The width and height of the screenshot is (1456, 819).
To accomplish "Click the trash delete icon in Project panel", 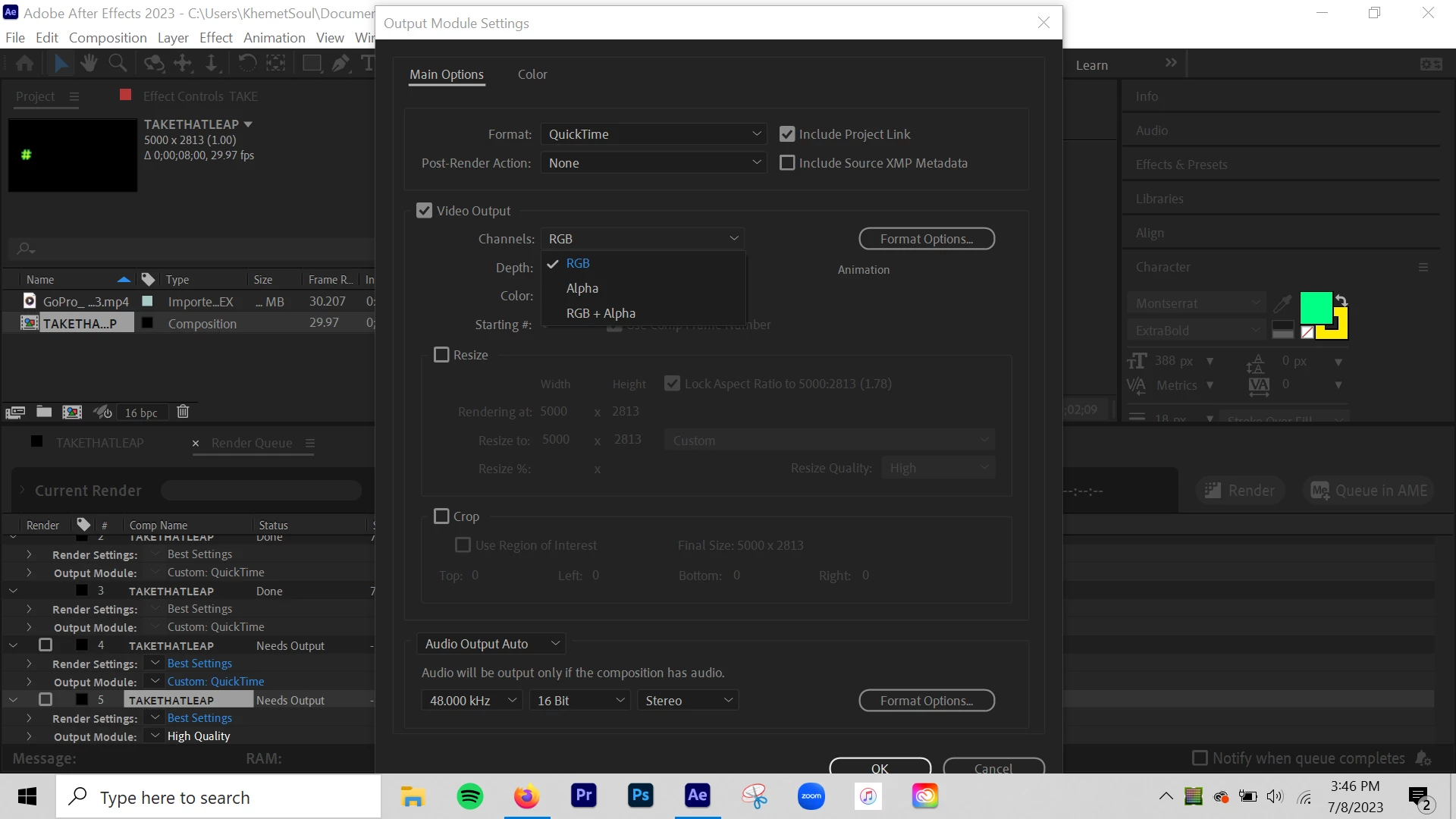I will pos(183,412).
